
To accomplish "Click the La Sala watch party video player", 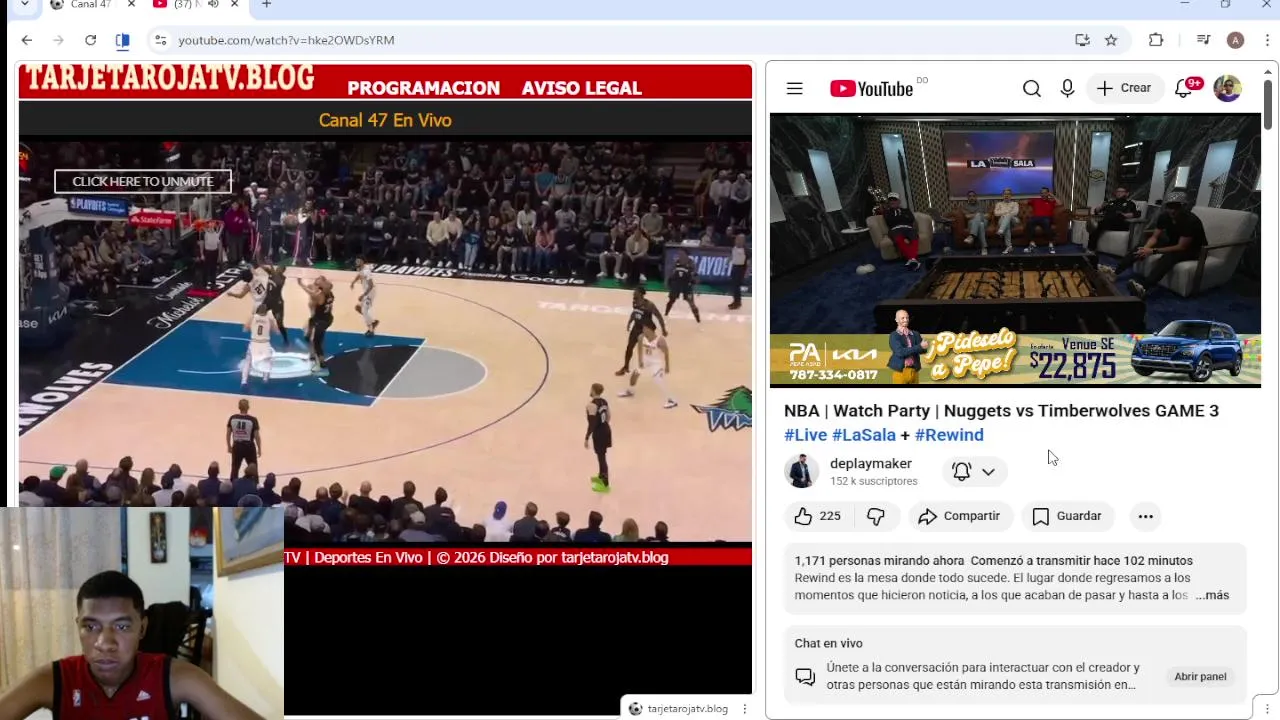I will pyautogui.click(x=1015, y=250).
